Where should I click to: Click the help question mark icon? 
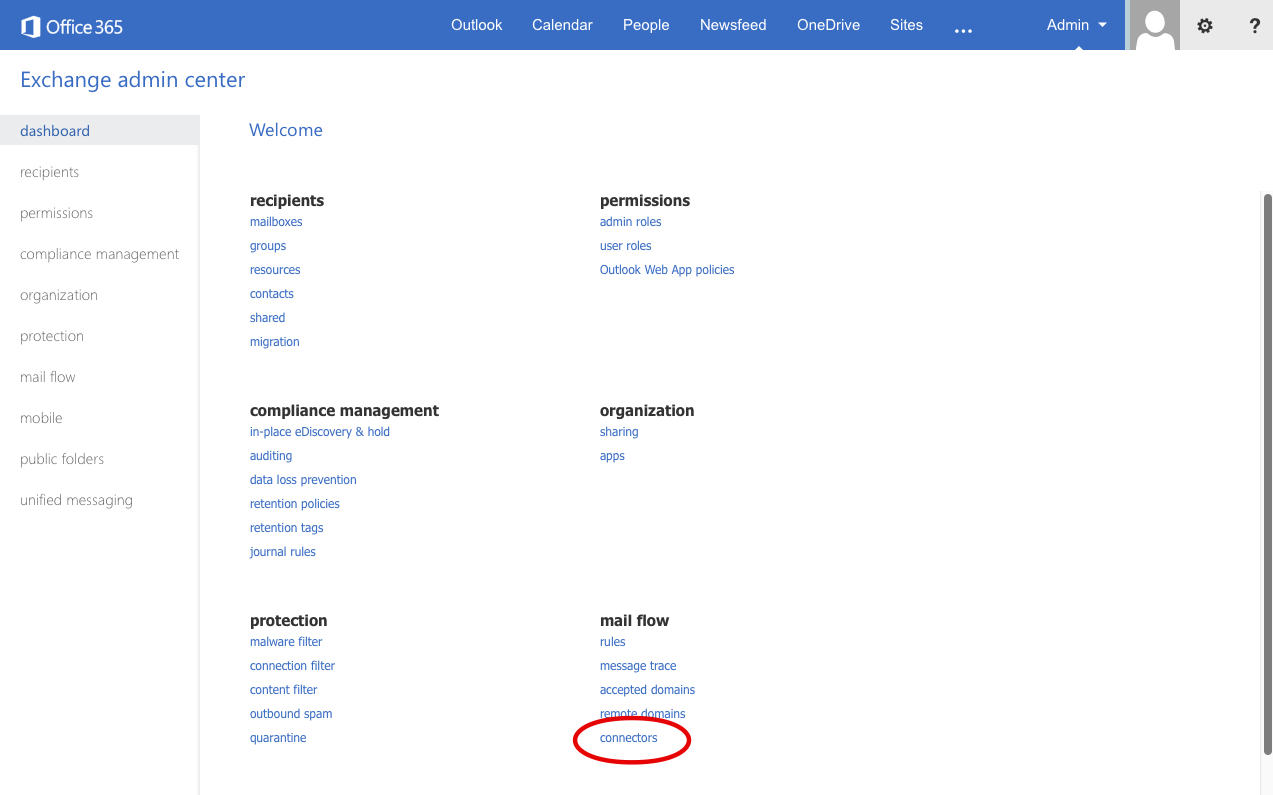click(x=1254, y=26)
